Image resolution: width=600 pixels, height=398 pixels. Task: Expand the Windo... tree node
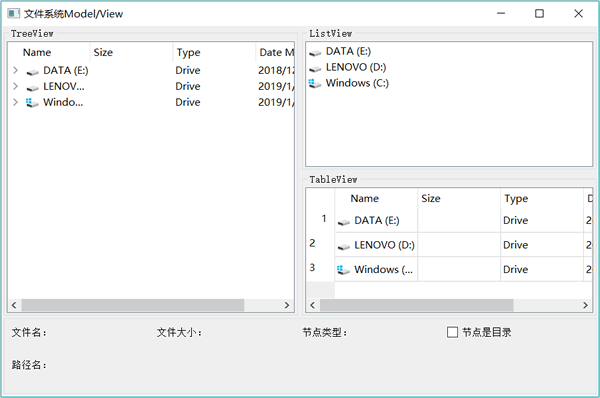click(15, 102)
